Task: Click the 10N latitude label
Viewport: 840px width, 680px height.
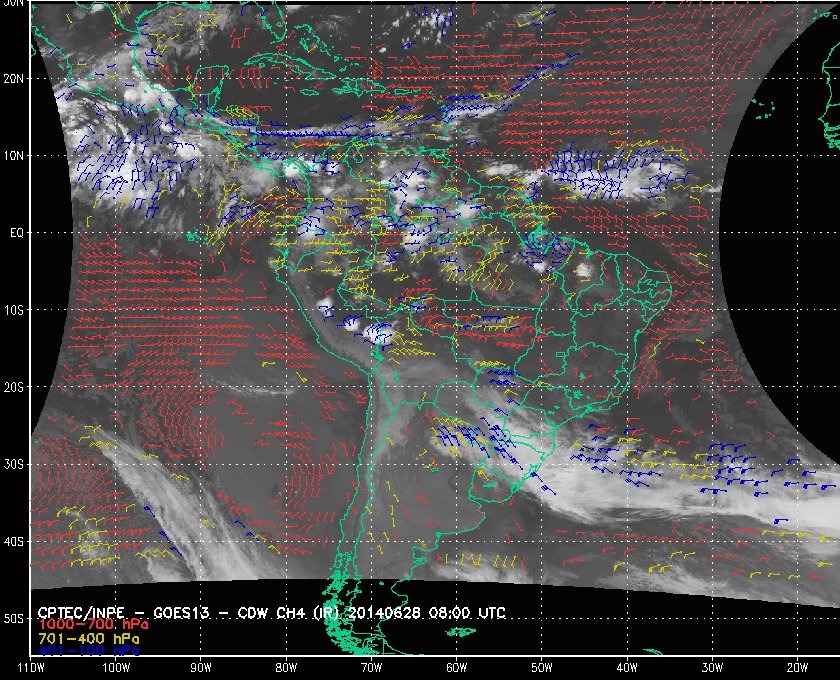Action: (x=13, y=156)
